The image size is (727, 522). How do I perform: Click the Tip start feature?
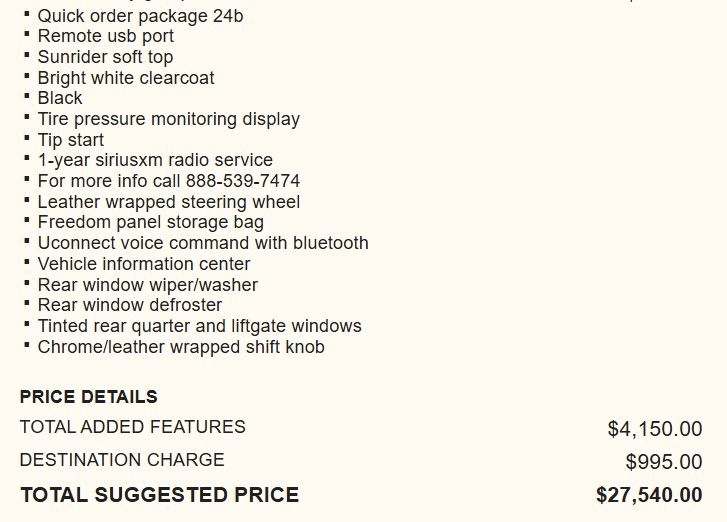(70, 140)
